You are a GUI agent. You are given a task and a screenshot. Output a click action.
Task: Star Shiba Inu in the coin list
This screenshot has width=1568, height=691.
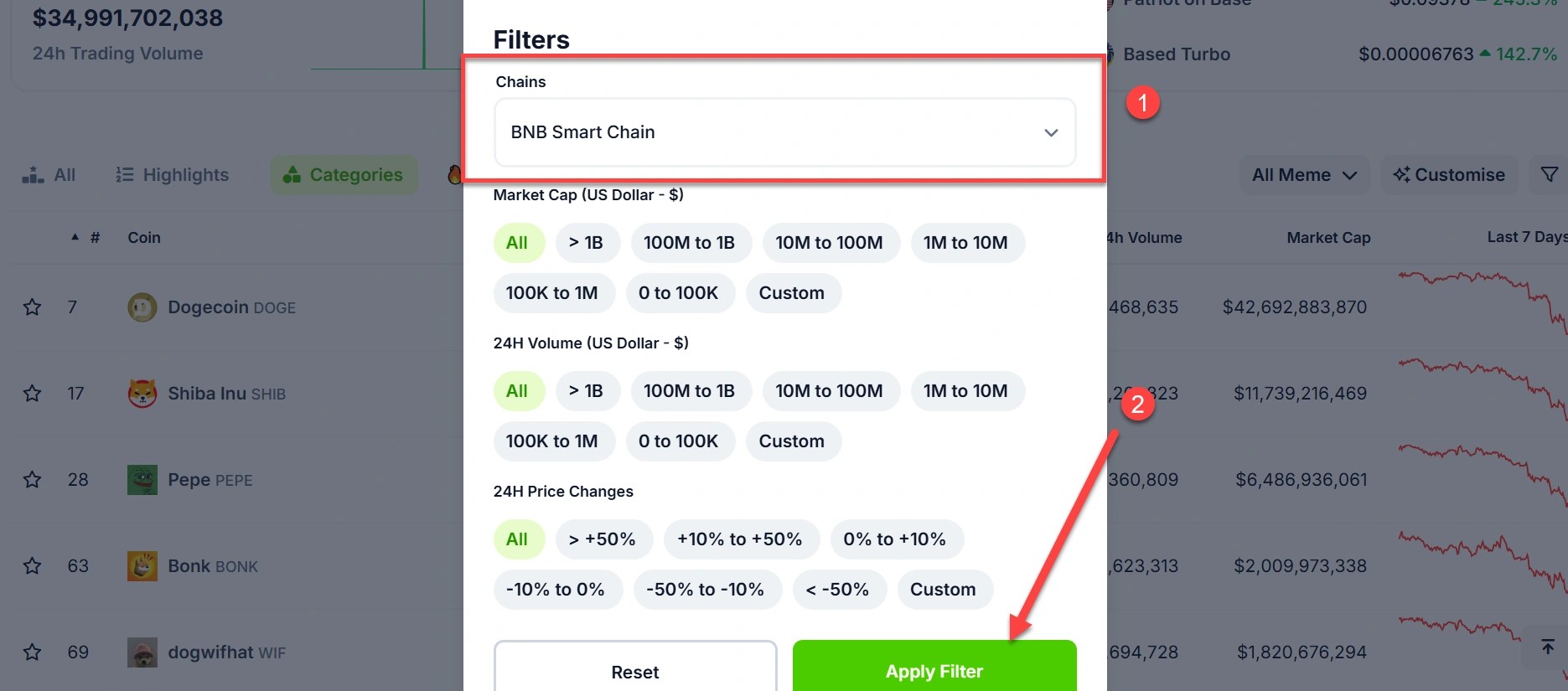(x=31, y=393)
